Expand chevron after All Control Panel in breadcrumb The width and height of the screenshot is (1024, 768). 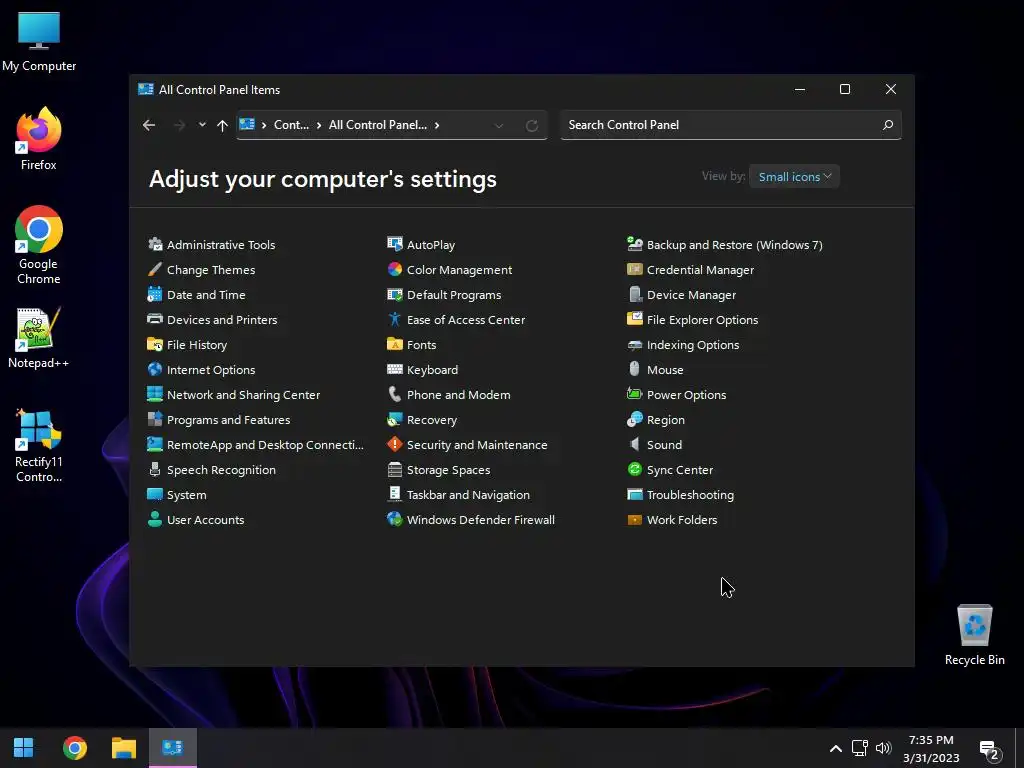[437, 125]
